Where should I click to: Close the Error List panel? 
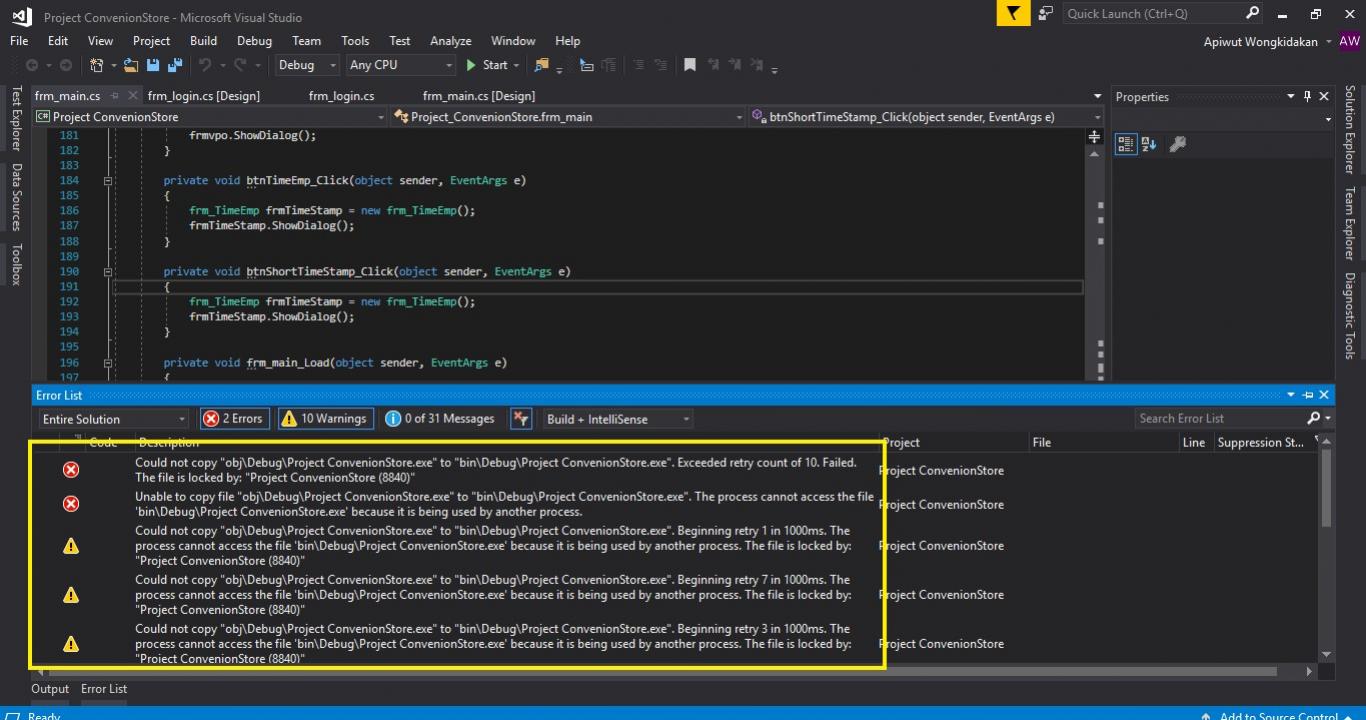[x=1324, y=395]
